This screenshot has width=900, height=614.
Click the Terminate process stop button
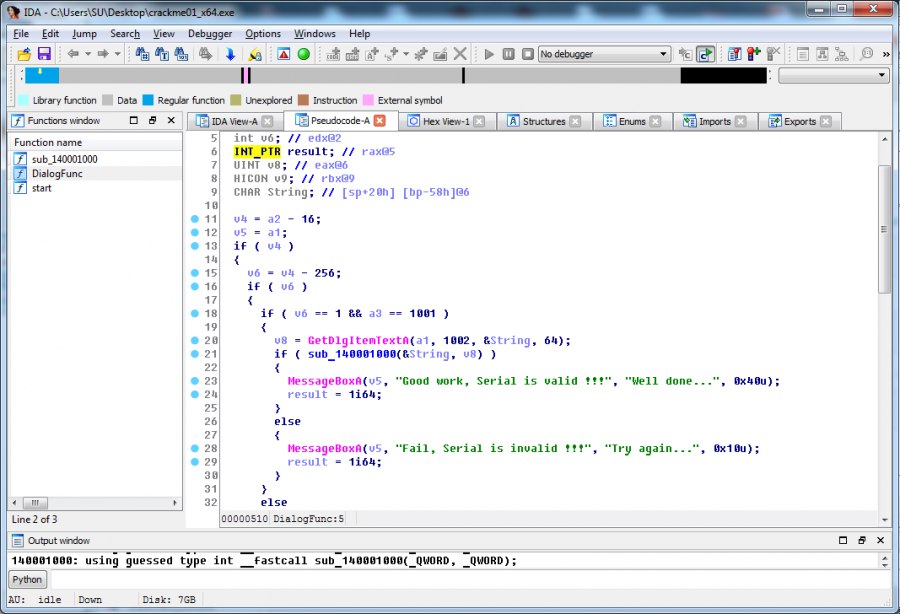(526, 54)
